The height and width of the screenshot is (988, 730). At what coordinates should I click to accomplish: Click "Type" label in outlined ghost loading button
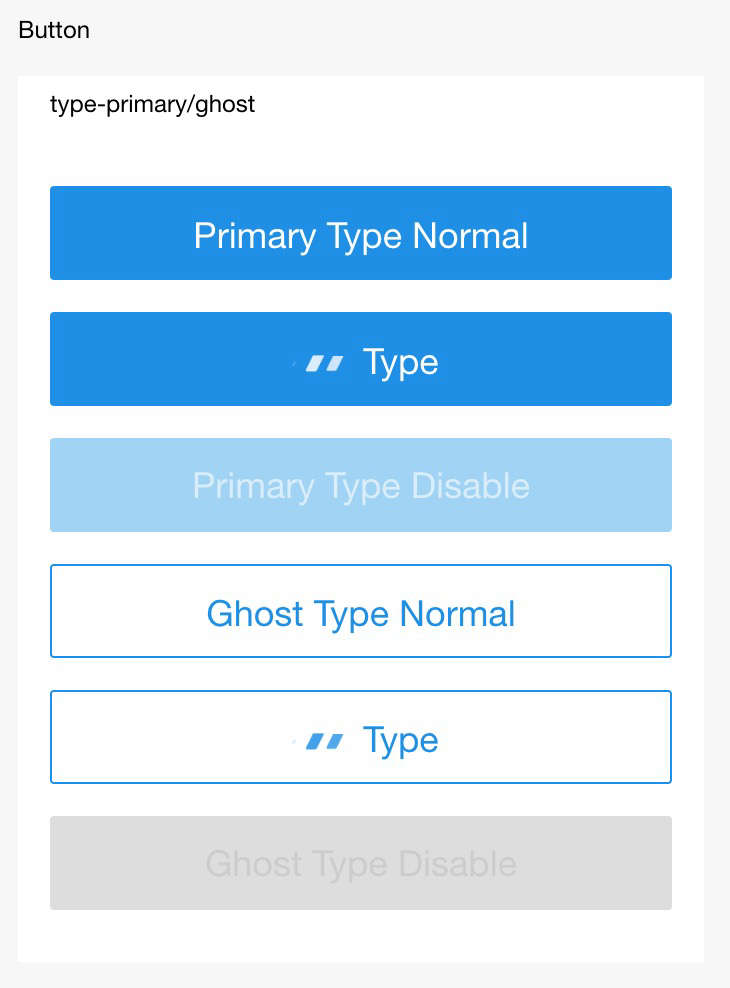click(x=400, y=740)
